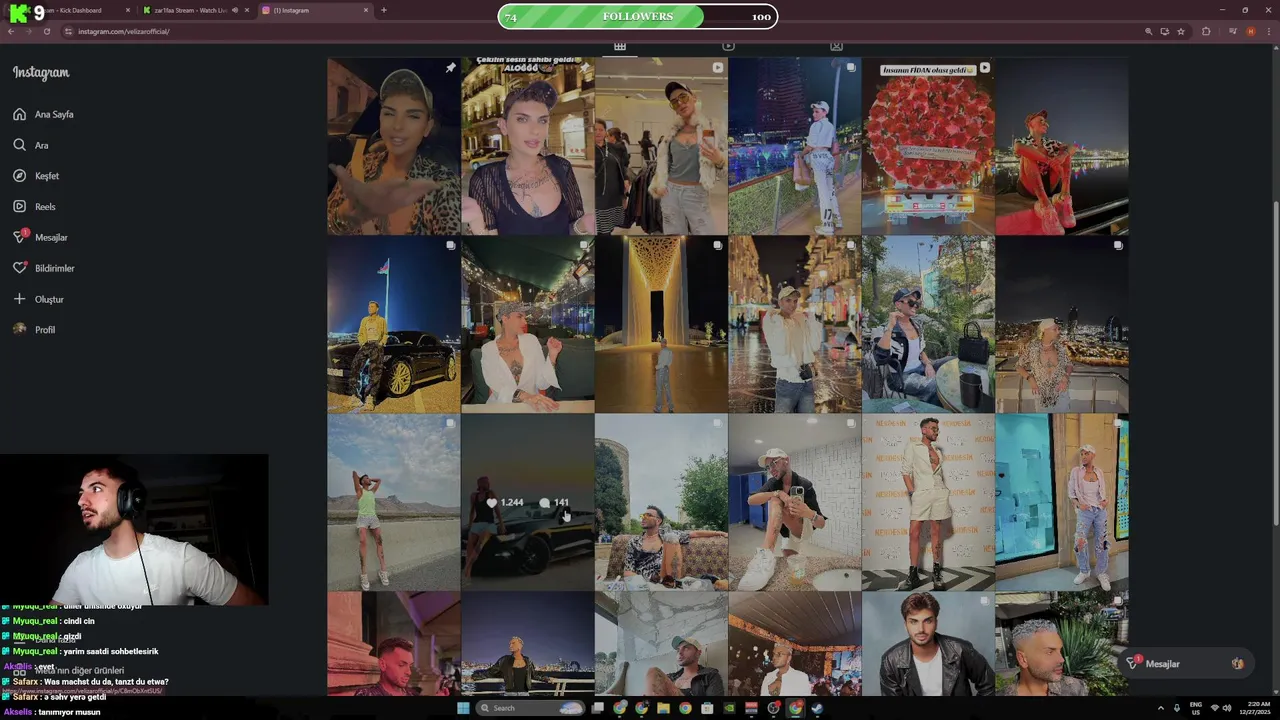1280x720 pixels.
Task: Open network settings in system tray
Action: [1215, 708]
